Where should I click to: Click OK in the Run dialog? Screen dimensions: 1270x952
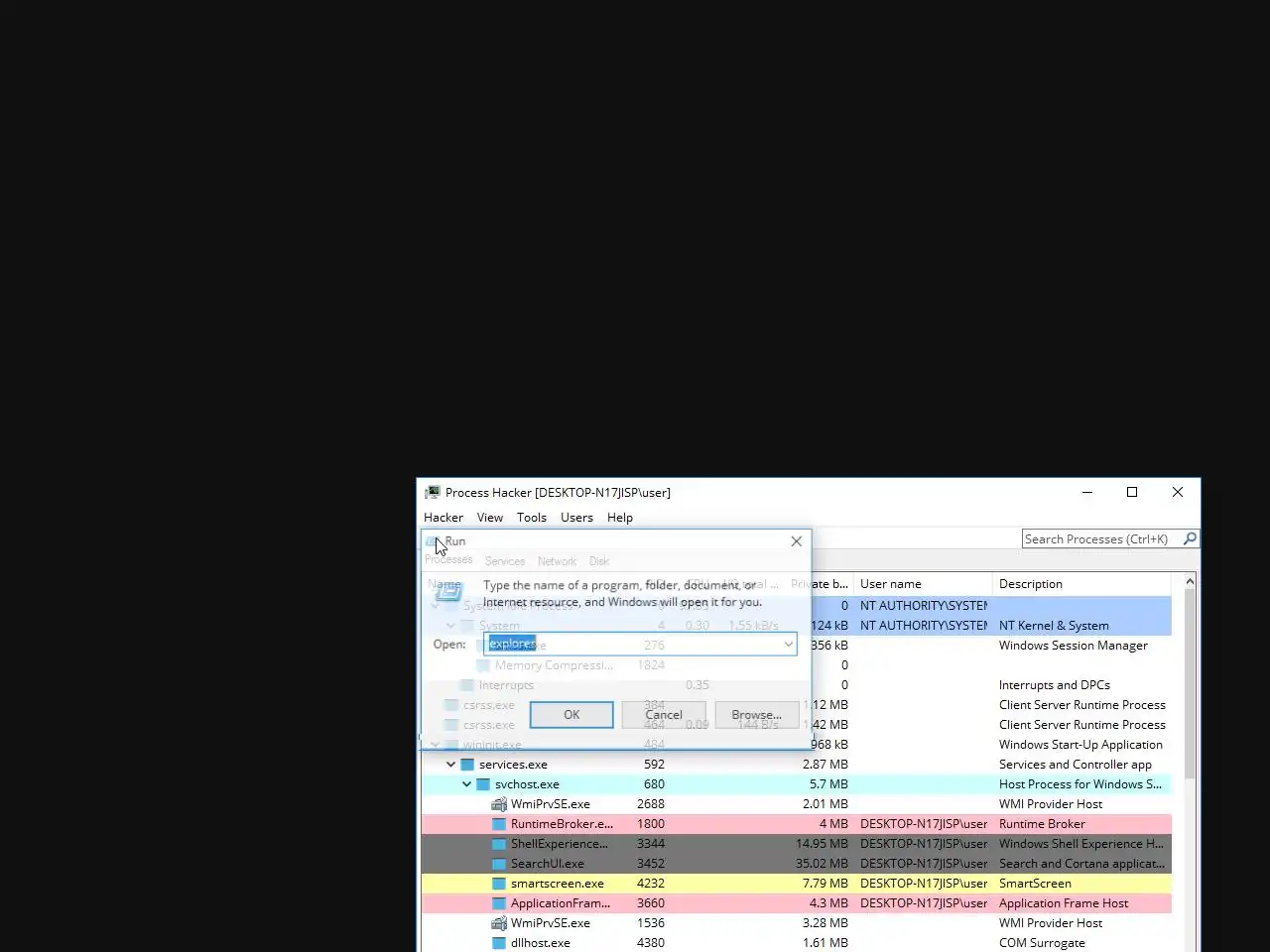[571, 715]
